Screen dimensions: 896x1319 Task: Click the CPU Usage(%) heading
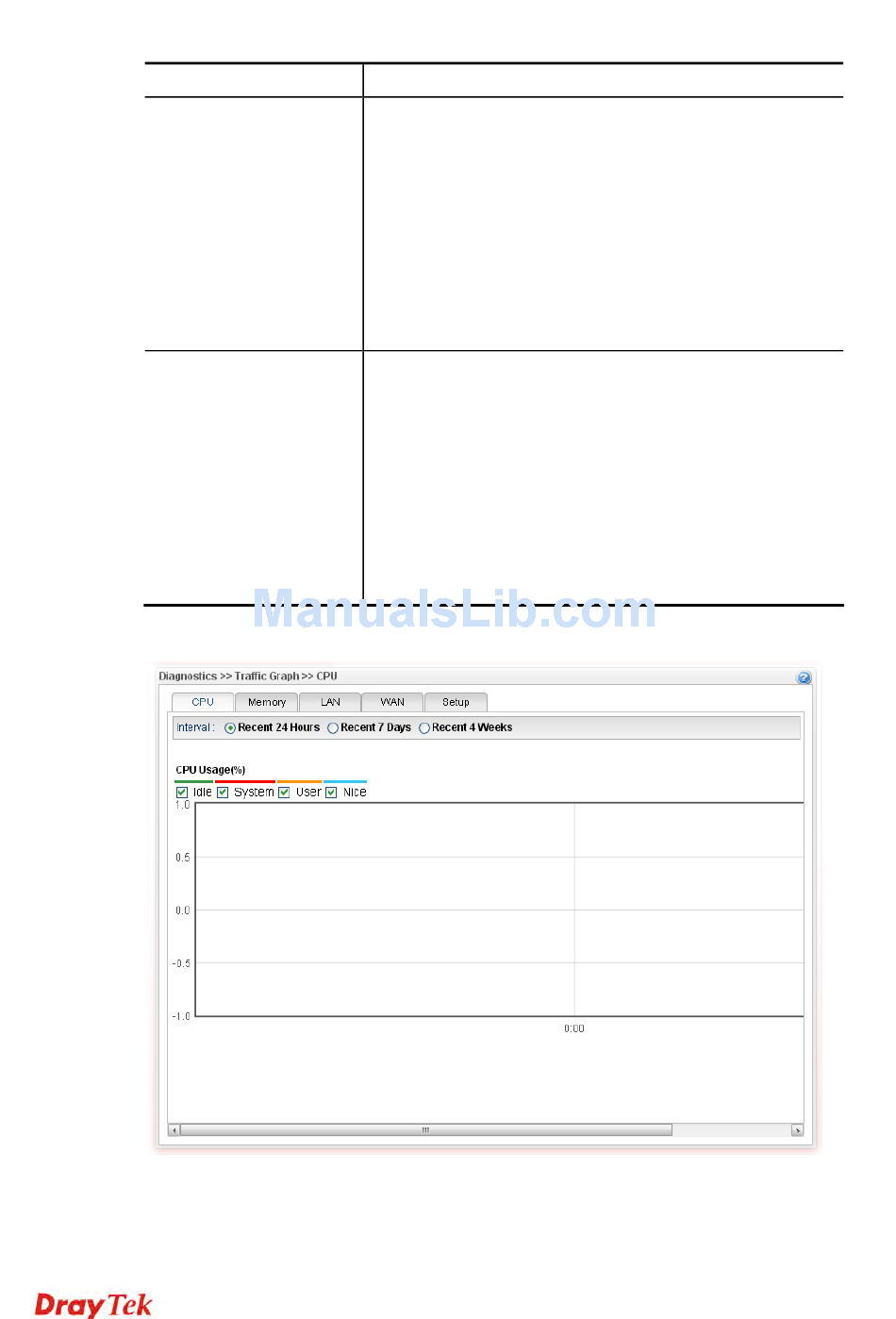coord(210,770)
